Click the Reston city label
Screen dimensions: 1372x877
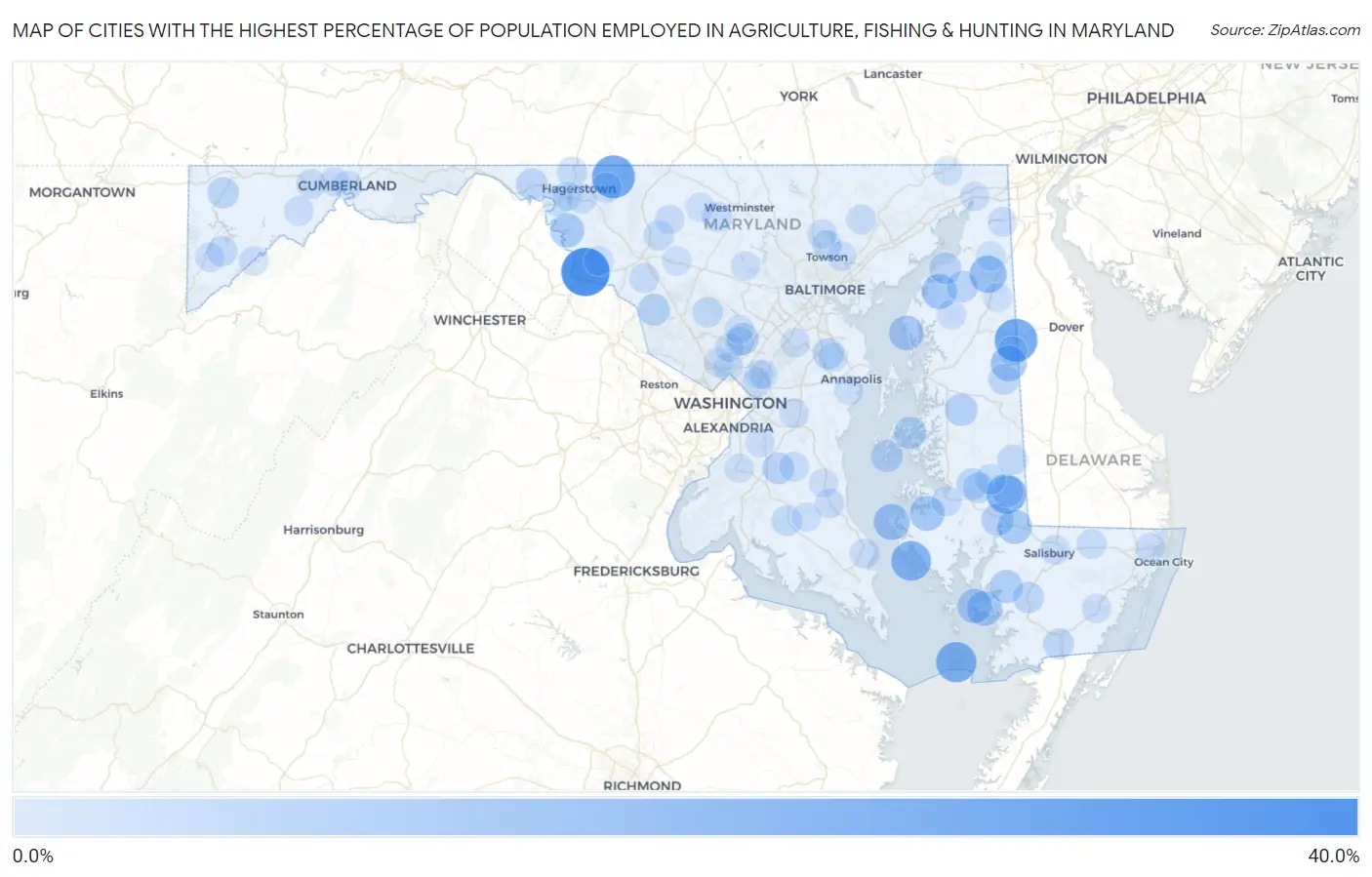659,385
